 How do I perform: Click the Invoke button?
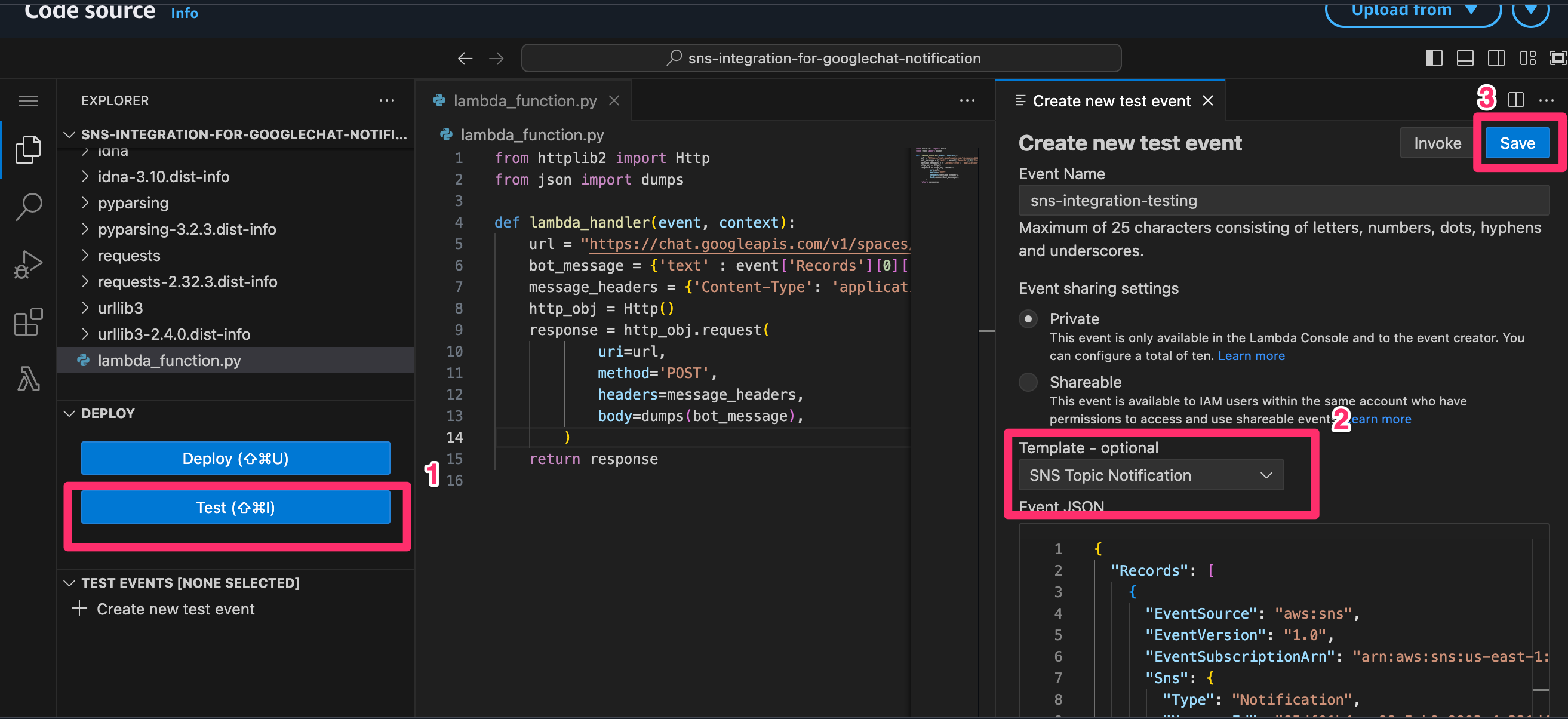pyautogui.click(x=1437, y=143)
